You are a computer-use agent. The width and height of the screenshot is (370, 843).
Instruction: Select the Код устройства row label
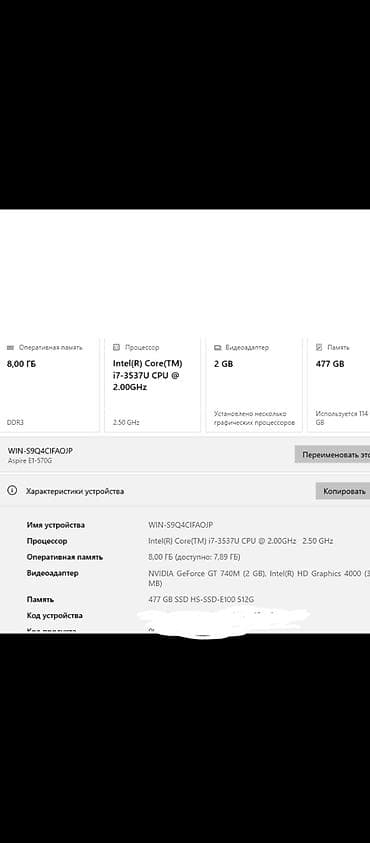[54, 615]
